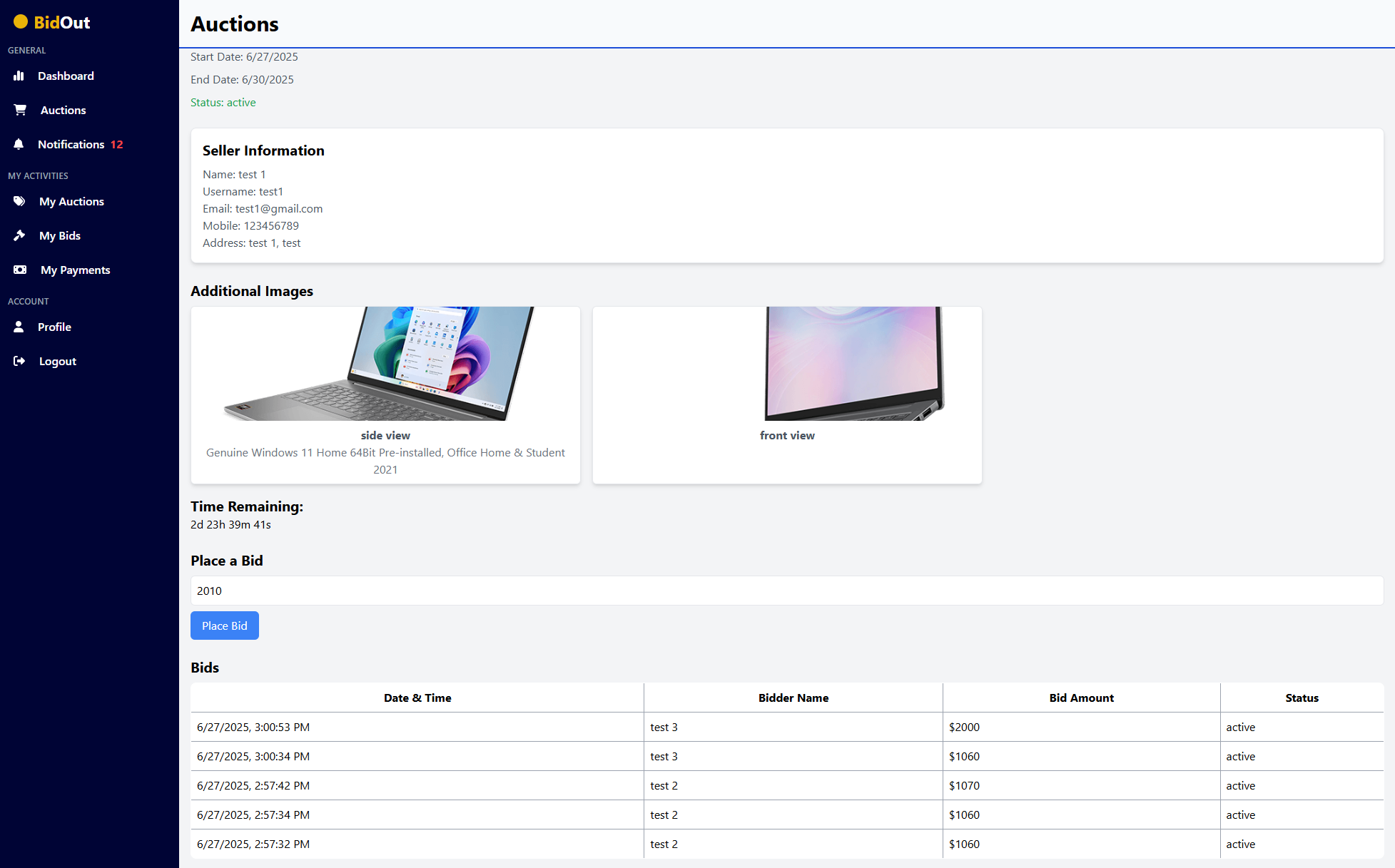Select the $2000 bid amount cell
Screen dimensions: 1395x868
click(1082, 727)
